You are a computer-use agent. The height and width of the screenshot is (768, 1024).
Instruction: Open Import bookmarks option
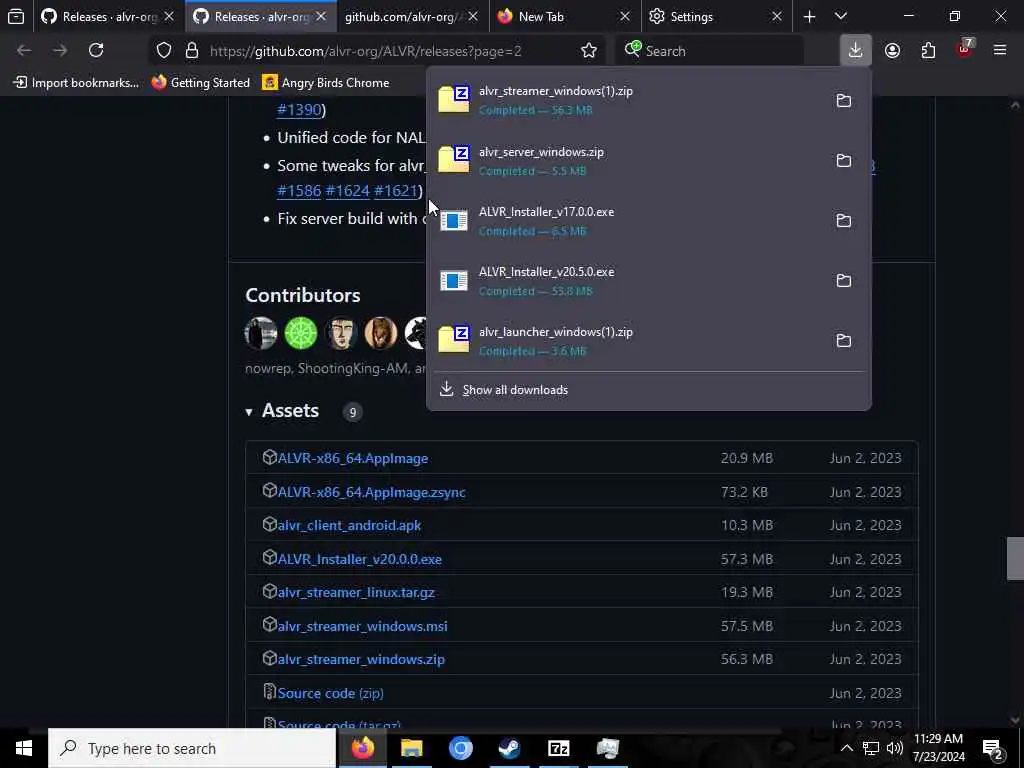(76, 82)
